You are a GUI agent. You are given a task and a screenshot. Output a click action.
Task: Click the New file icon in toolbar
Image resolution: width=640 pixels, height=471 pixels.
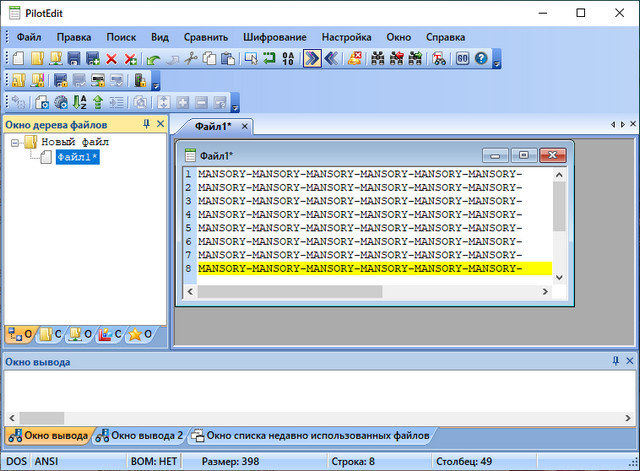click(18, 59)
